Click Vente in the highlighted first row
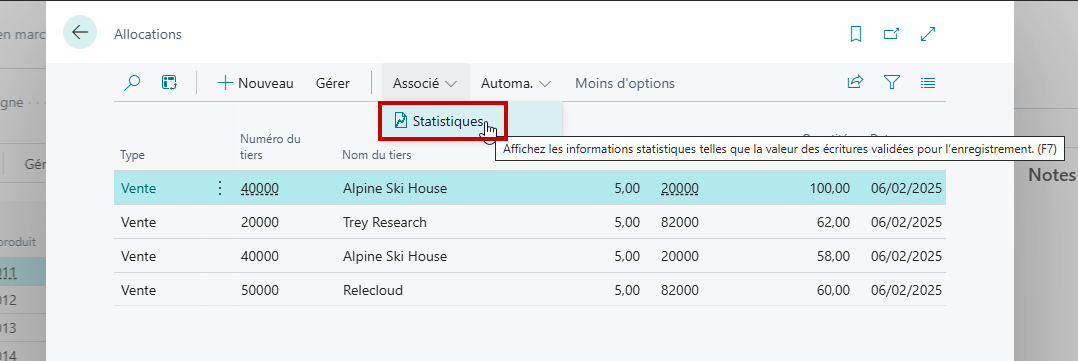Viewport: 1078px width, 361px height. (x=138, y=188)
